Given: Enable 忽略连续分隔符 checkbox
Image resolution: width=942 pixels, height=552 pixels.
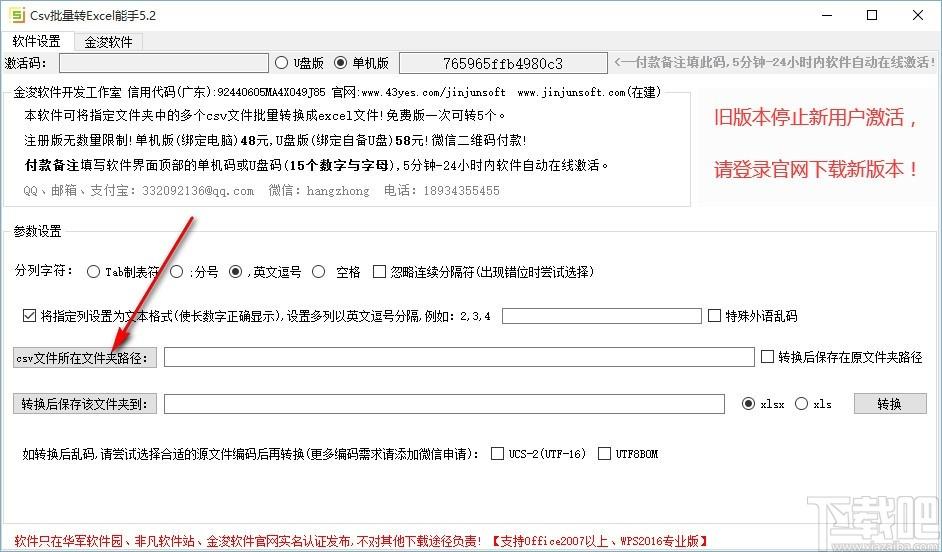Looking at the screenshot, I should click(x=379, y=272).
